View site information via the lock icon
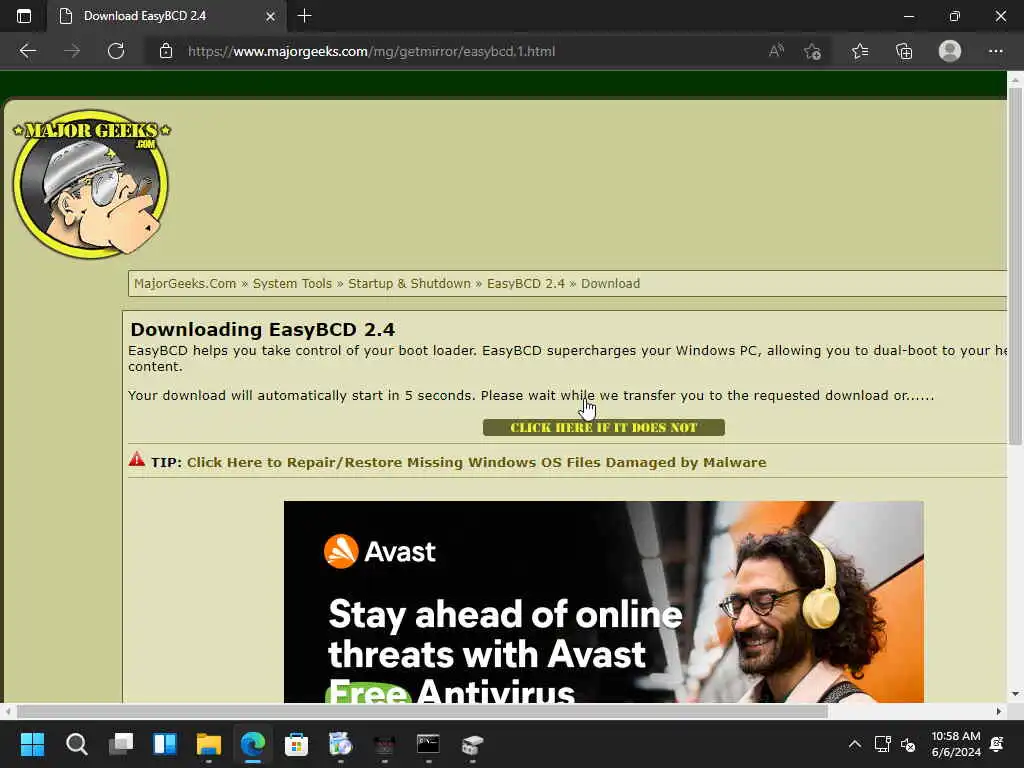 point(166,51)
